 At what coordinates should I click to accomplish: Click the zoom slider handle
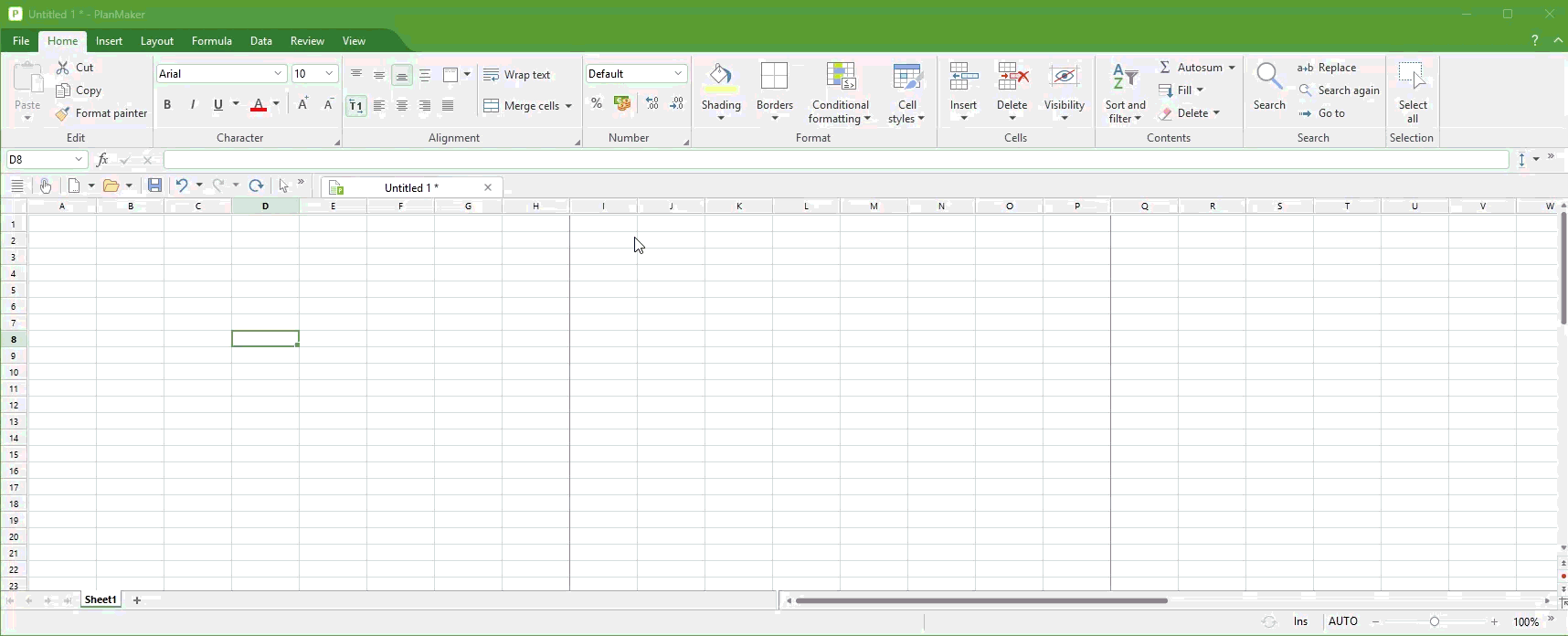(1436, 622)
